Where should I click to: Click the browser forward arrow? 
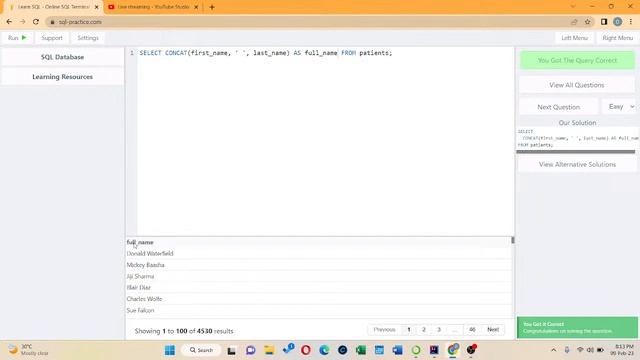tap(22, 22)
